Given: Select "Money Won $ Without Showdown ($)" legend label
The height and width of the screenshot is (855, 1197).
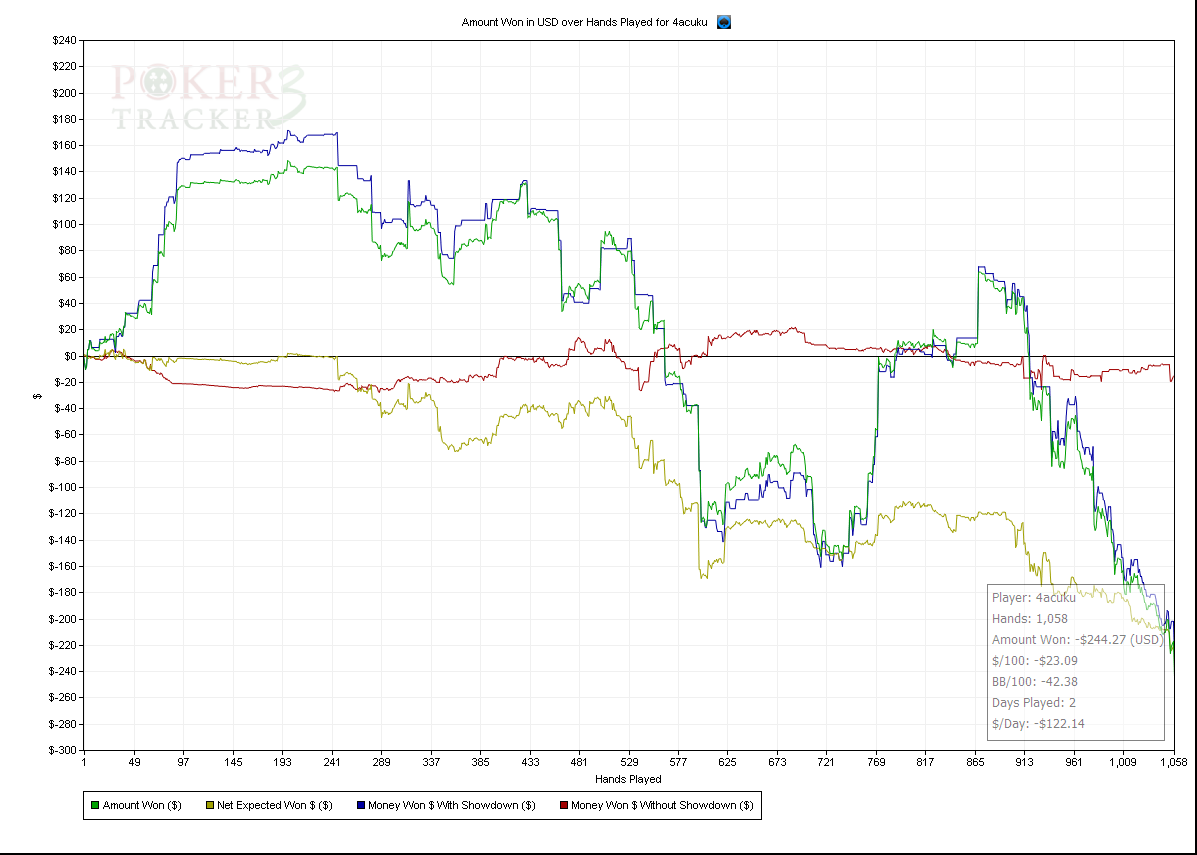Looking at the screenshot, I should click(661, 805).
